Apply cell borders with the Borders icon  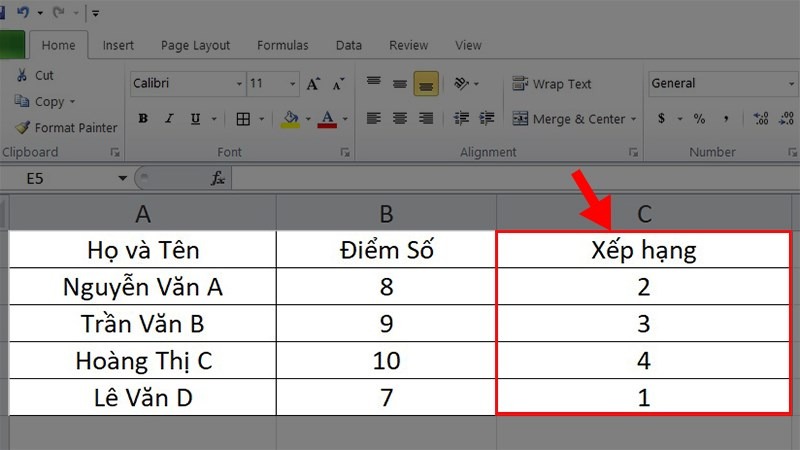(243, 119)
